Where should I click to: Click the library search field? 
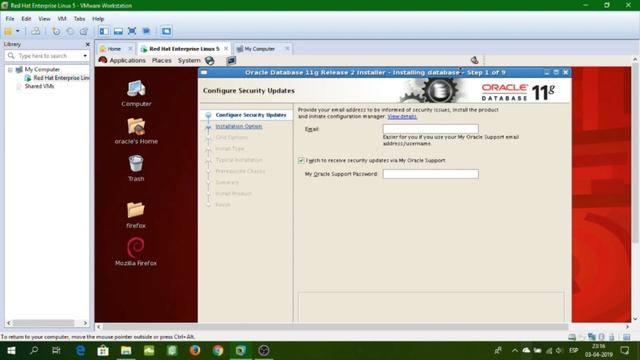48,56
